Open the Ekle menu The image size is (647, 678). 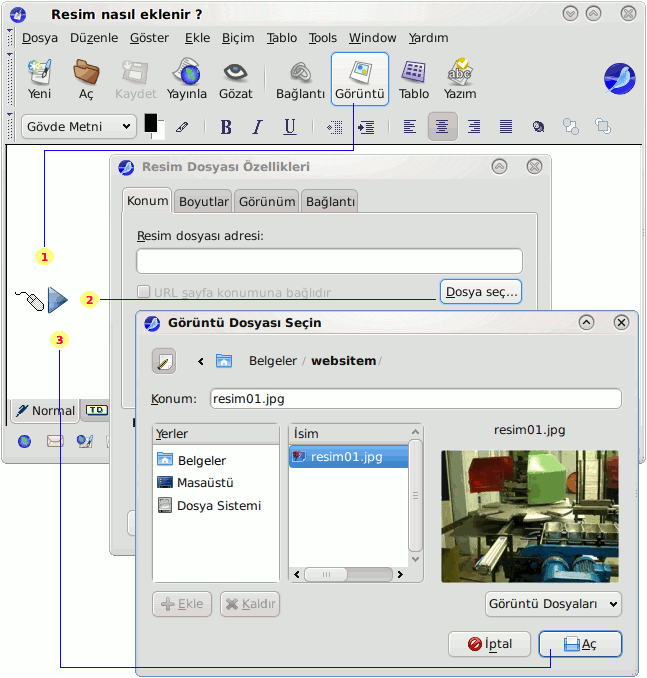pos(197,38)
